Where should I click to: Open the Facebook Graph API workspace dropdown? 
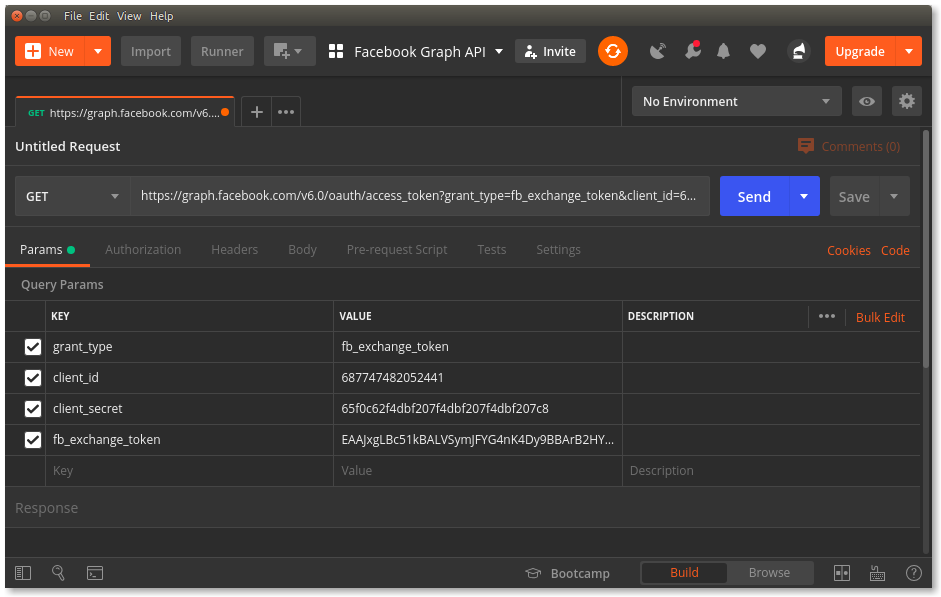pyautogui.click(x=428, y=52)
